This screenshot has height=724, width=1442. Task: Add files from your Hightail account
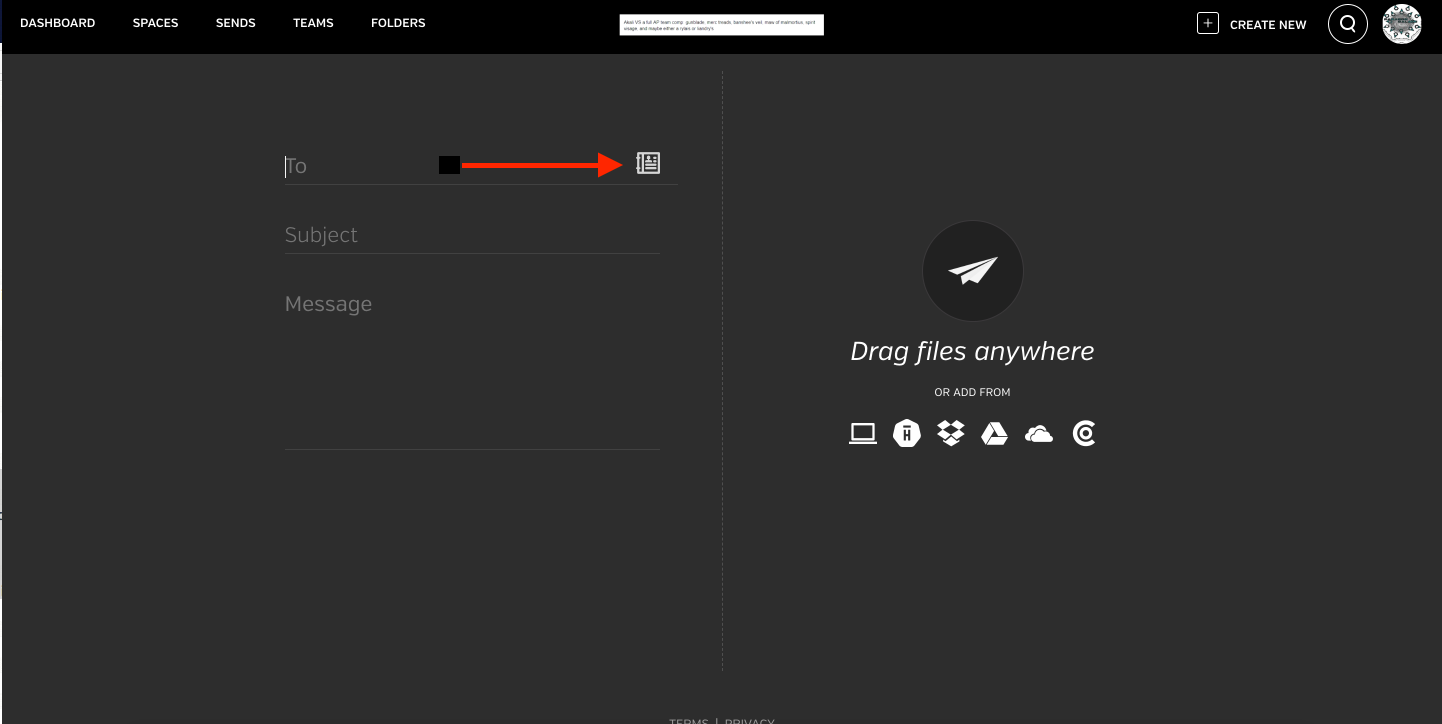tap(906, 433)
